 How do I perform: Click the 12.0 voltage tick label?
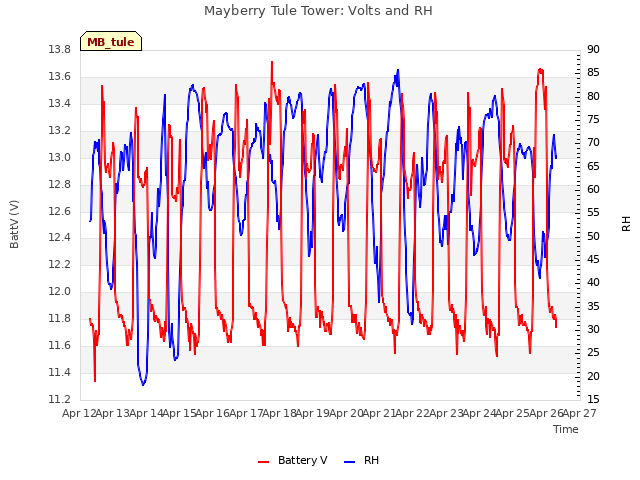pyautogui.click(x=59, y=292)
